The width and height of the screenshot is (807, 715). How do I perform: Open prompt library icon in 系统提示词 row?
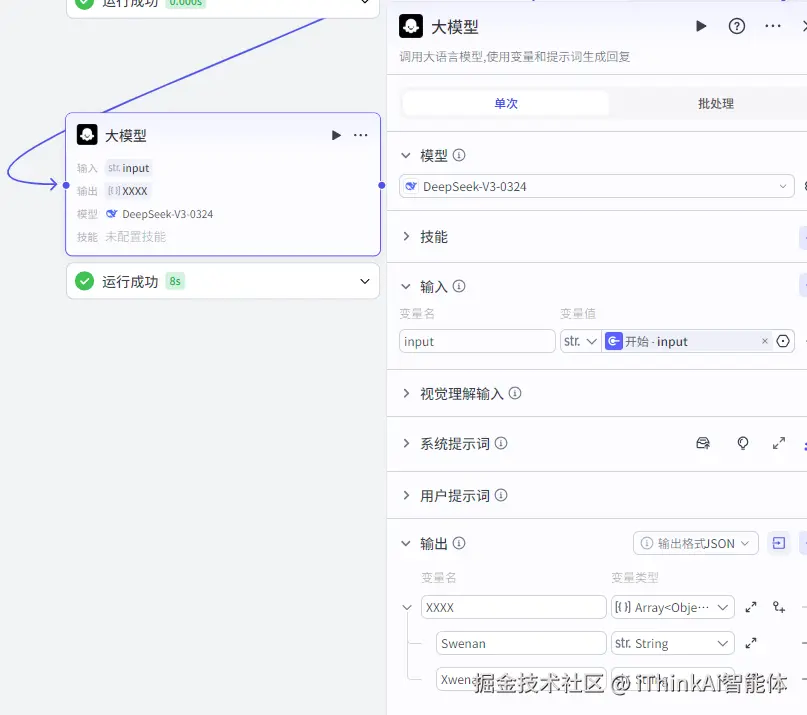point(703,442)
